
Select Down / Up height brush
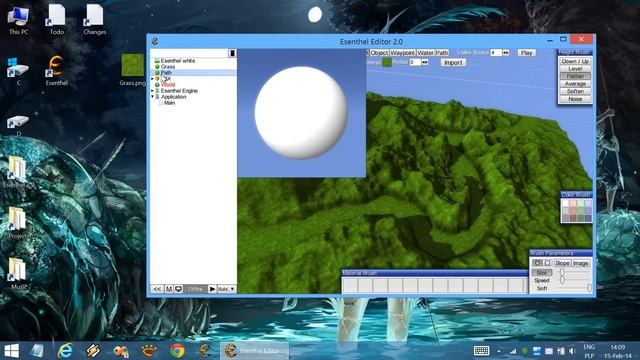[x=575, y=61]
